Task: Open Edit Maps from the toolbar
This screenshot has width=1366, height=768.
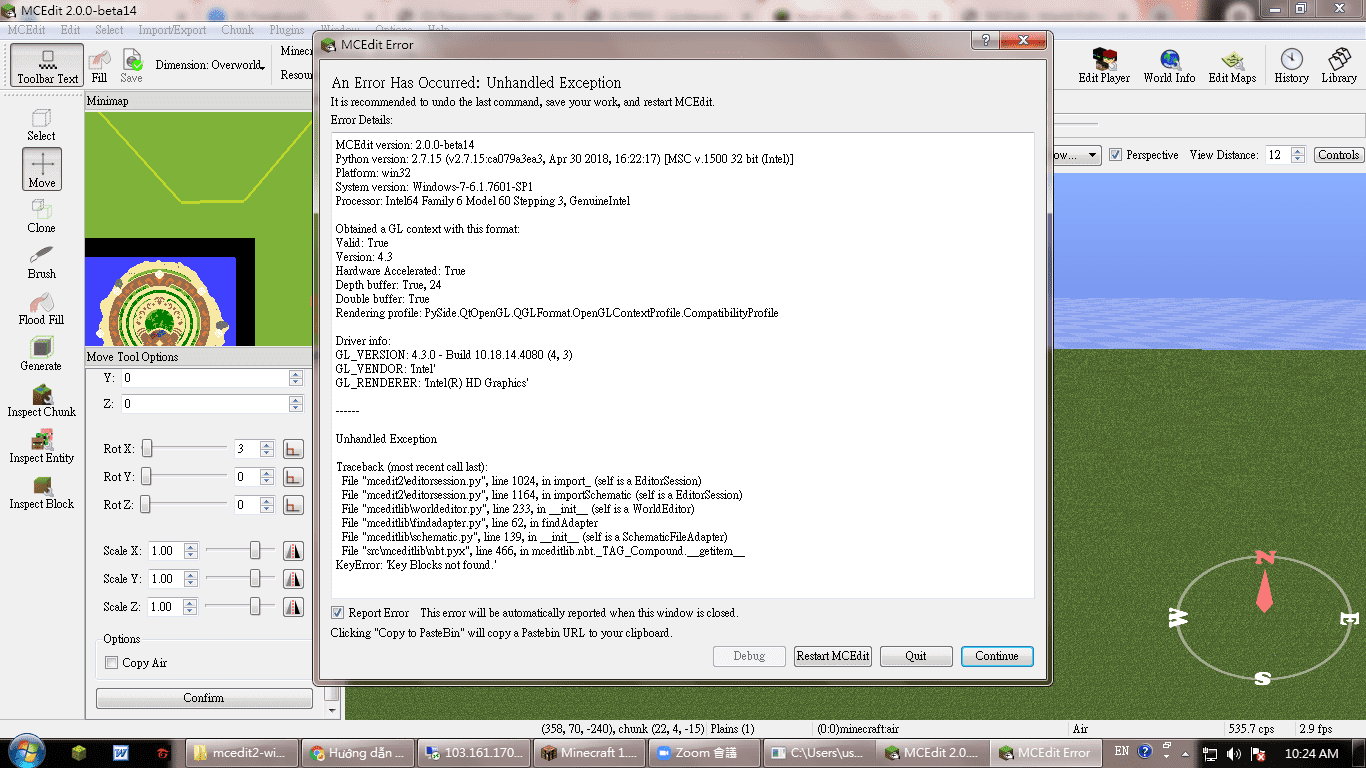Action: coord(1232,66)
